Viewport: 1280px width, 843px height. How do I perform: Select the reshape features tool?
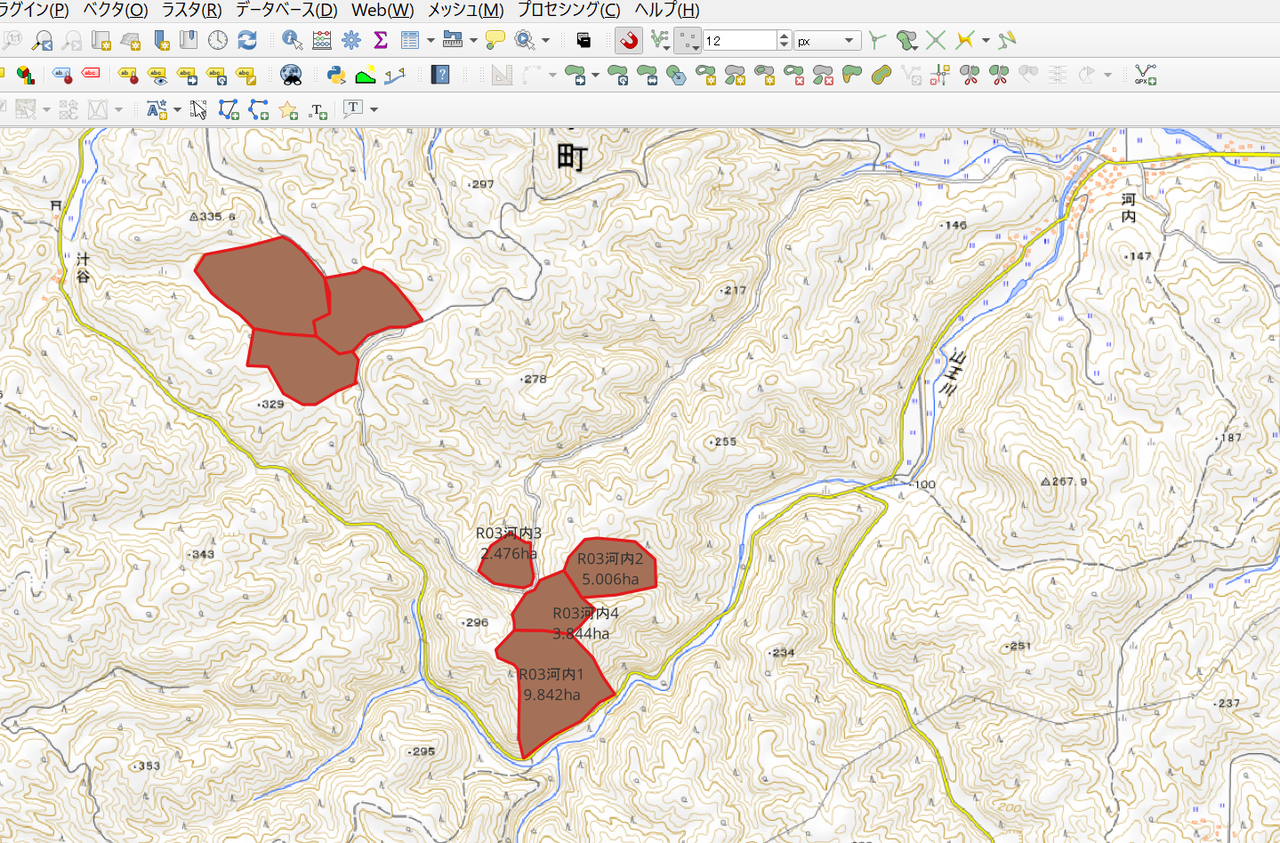[x=852, y=74]
